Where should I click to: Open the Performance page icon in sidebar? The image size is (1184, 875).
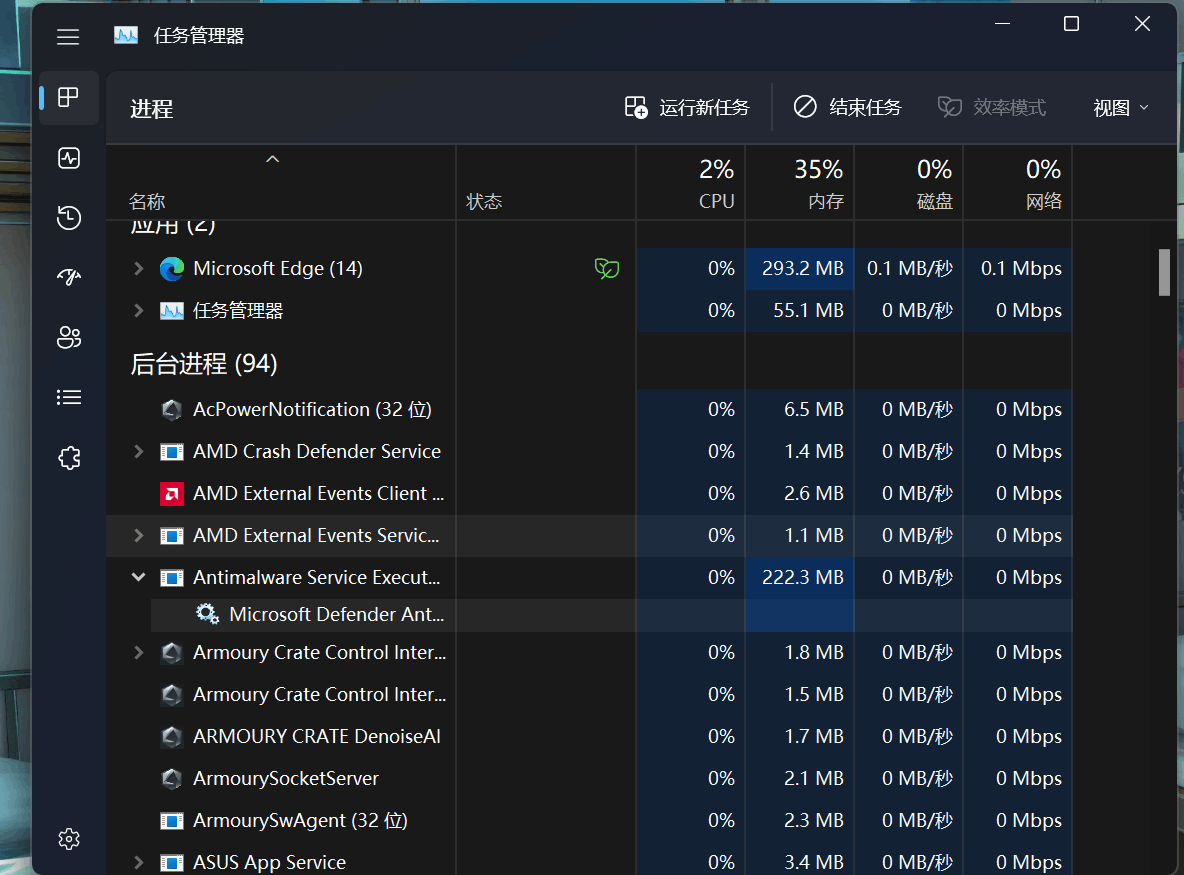69,158
